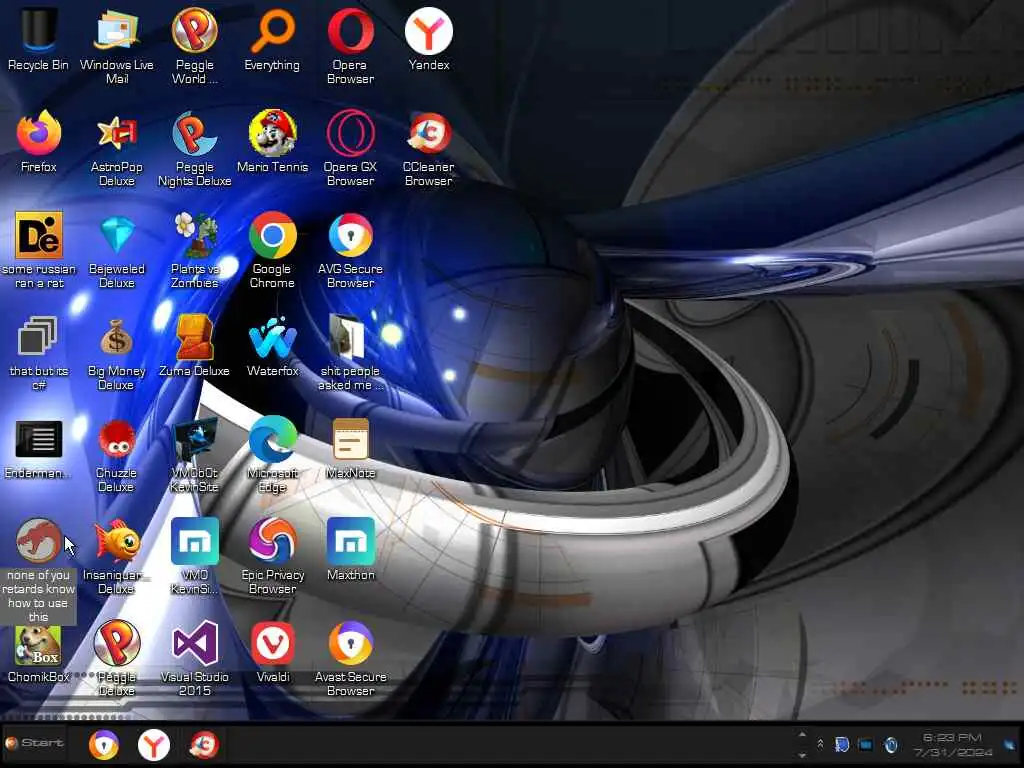Select the red dinosaur shortcut icon

click(38, 541)
